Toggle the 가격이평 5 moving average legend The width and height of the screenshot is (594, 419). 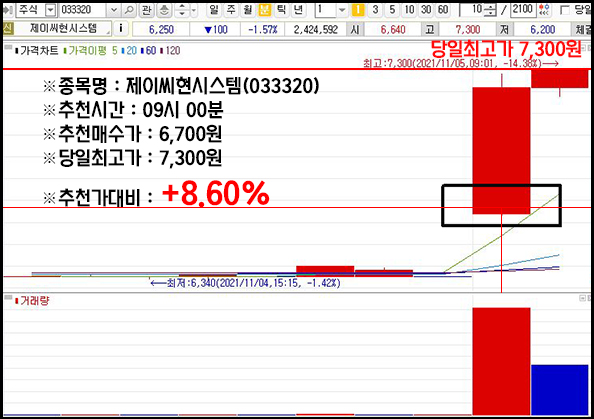click(91, 50)
